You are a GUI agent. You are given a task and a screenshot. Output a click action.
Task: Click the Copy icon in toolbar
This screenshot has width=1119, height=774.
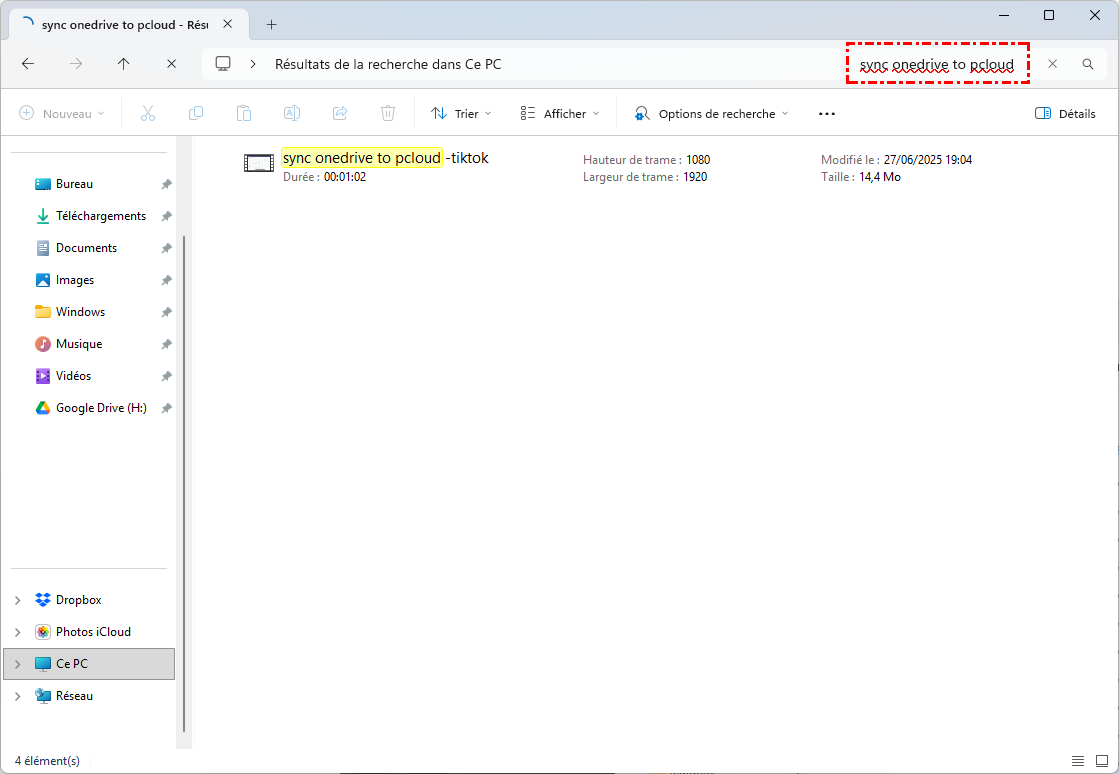pos(196,114)
